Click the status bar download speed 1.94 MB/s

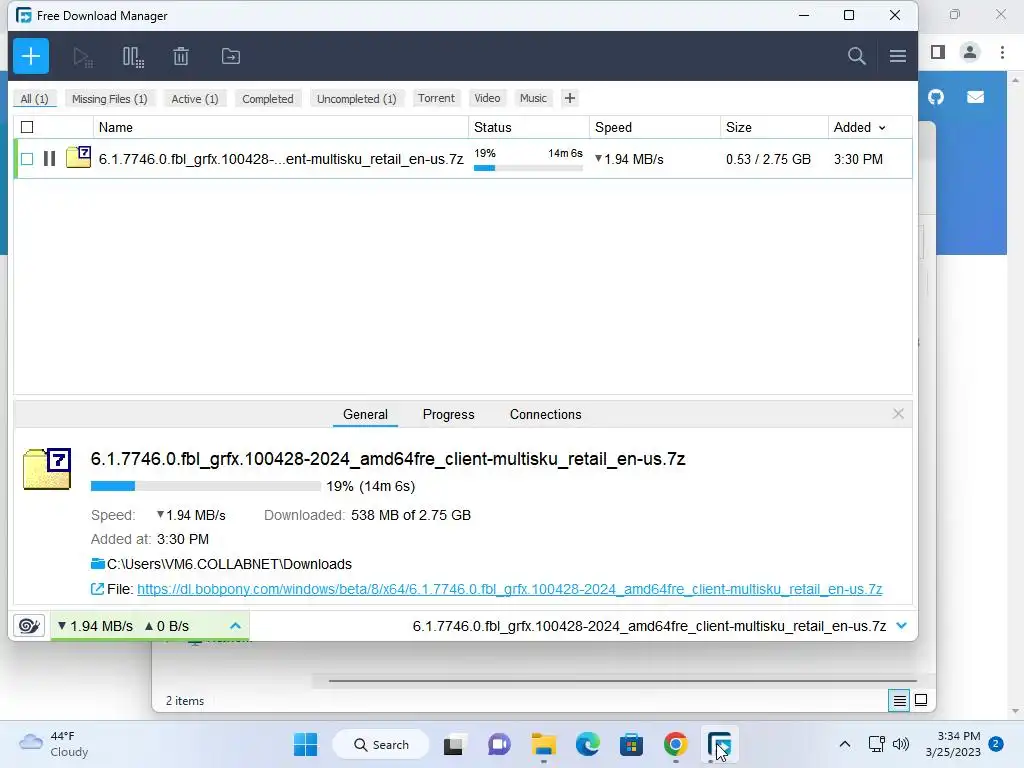tap(95, 626)
